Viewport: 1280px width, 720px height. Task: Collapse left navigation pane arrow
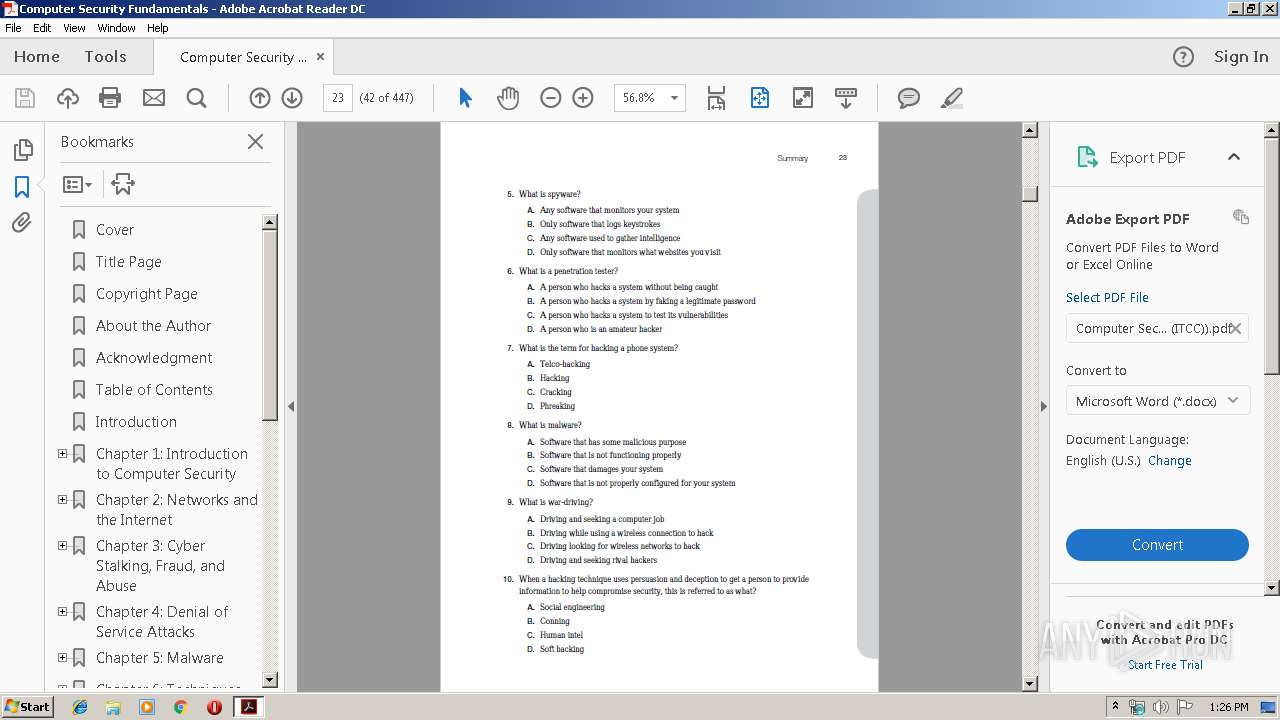coord(291,406)
